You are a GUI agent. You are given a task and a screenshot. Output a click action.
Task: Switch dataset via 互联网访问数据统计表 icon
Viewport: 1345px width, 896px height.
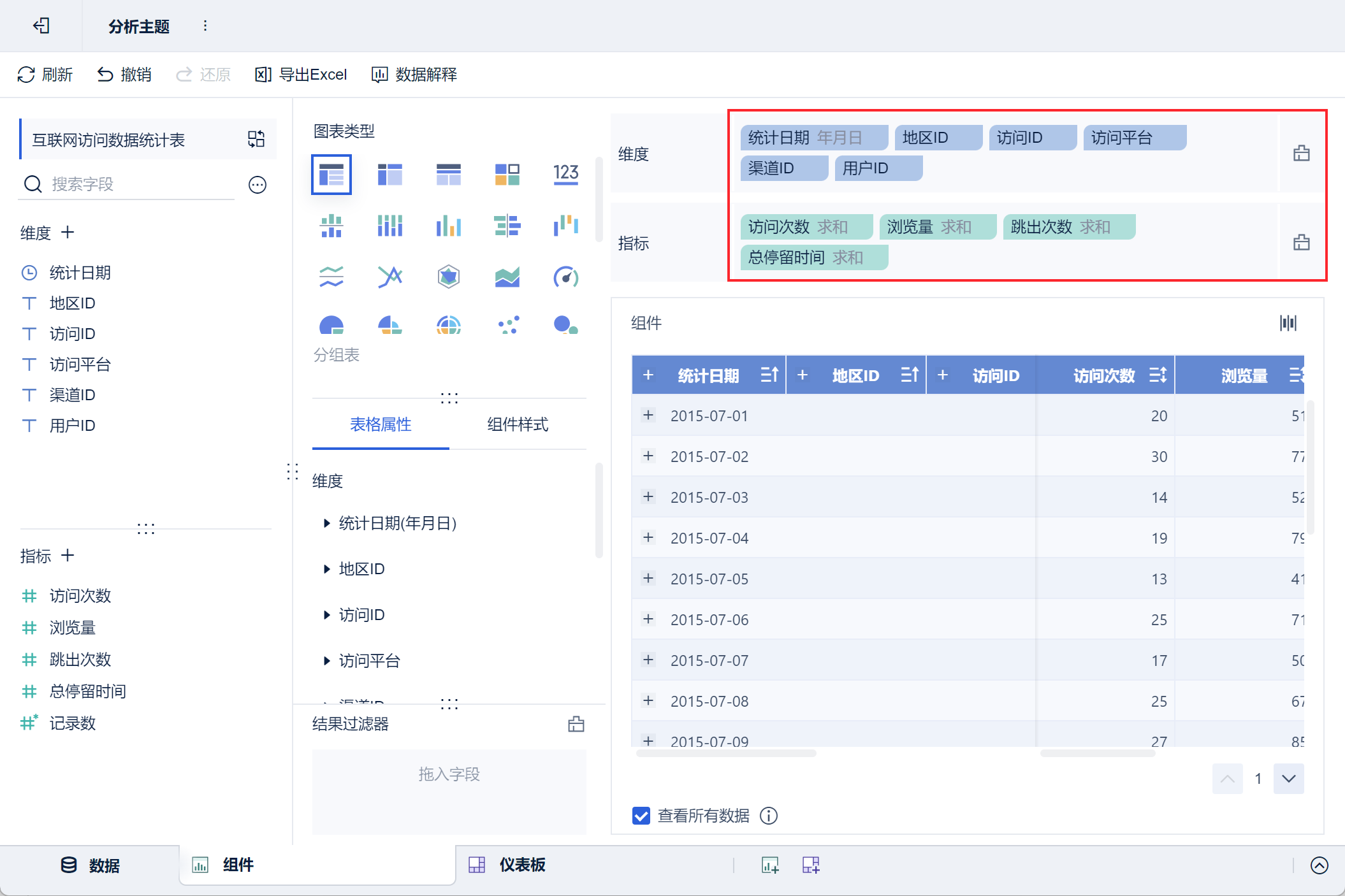click(x=256, y=140)
